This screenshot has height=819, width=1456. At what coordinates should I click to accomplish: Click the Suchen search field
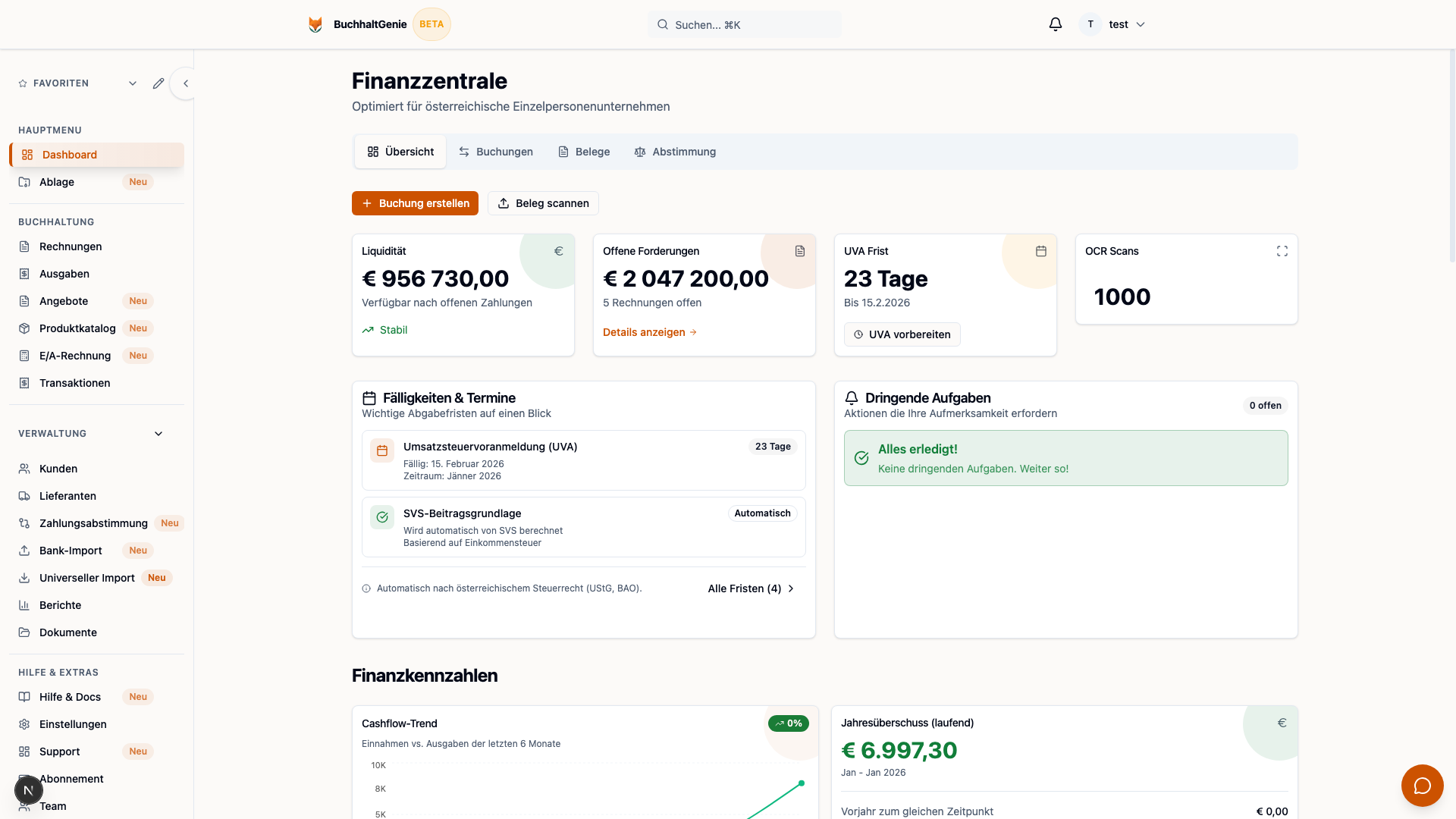tap(745, 24)
